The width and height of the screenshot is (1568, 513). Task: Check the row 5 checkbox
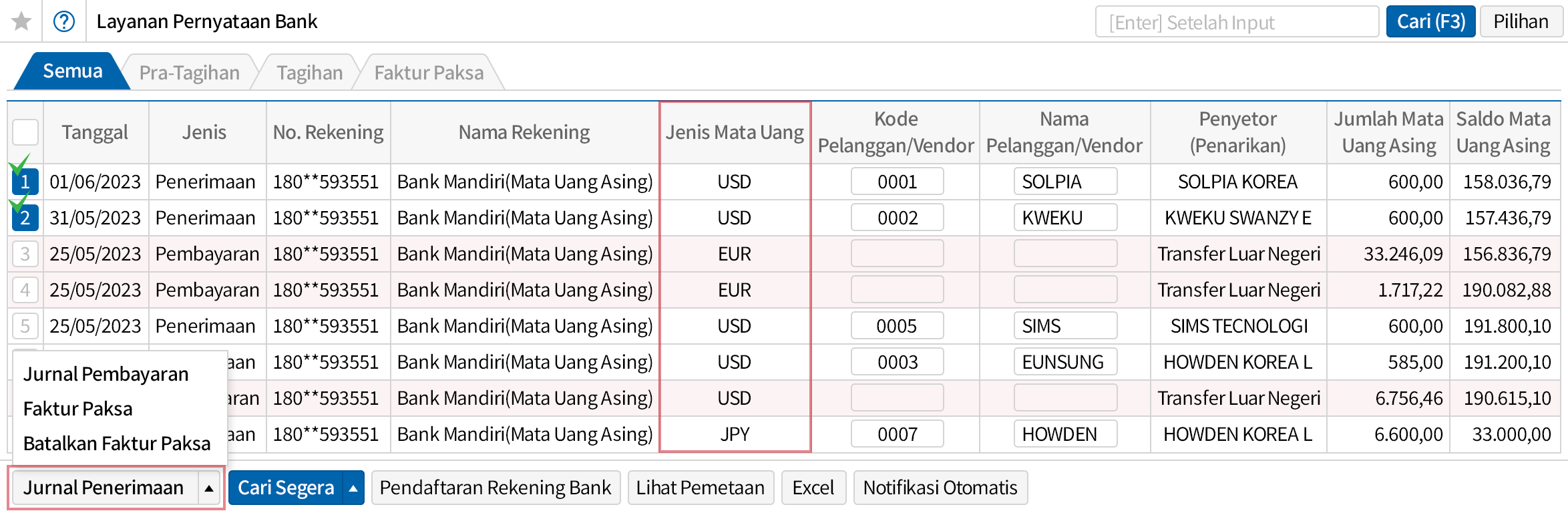tap(25, 326)
